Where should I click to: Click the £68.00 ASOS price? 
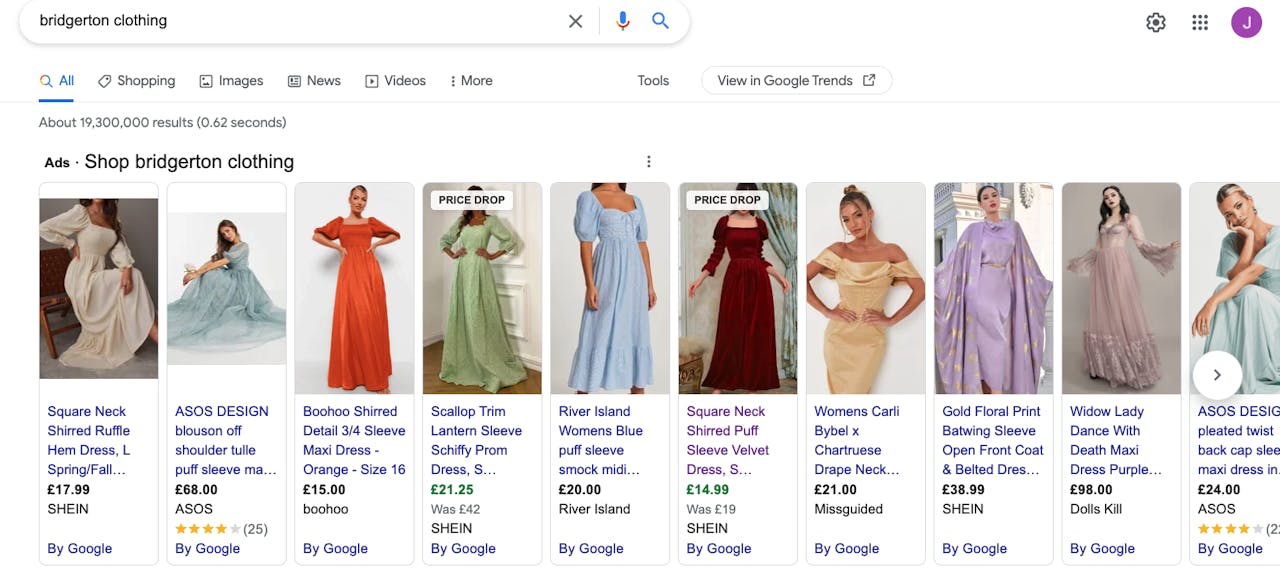(x=196, y=490)
